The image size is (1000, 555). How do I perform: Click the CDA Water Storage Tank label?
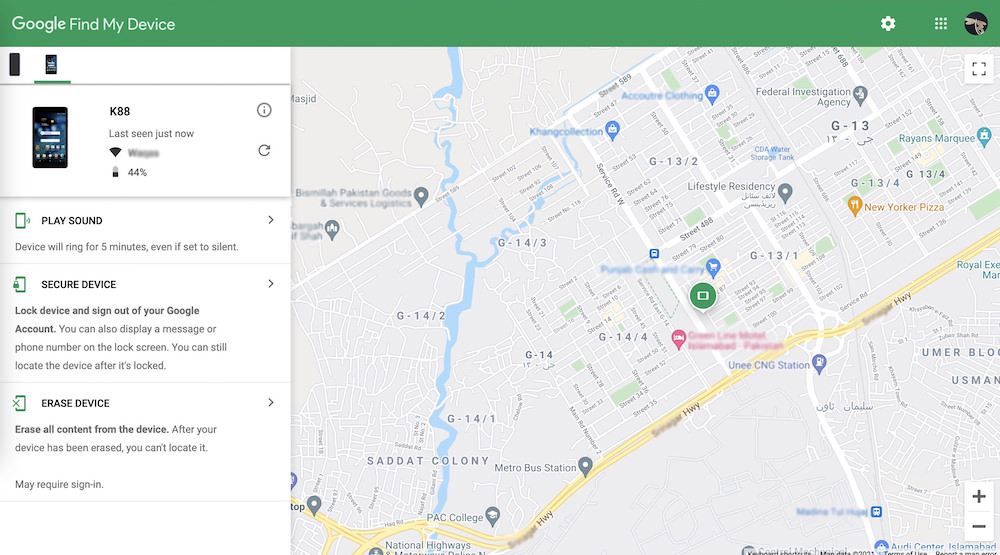772,153
